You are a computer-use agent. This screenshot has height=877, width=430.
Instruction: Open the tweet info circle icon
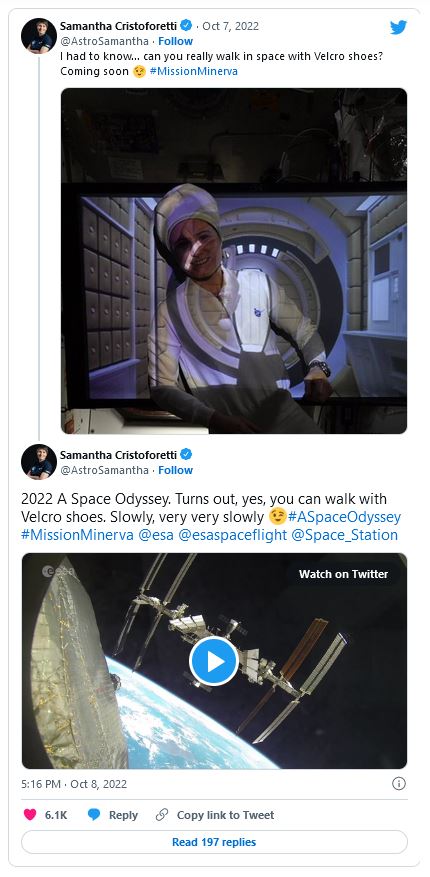pyautogui.click(x=399, y=784)
